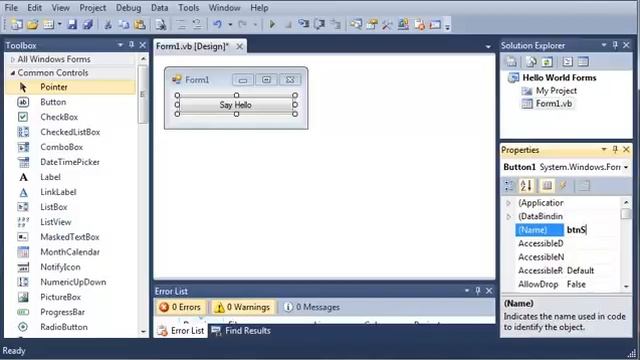Viewport: 640px width, 360px height.
Task: Open the Button1 object dropdown in Properties
Action: tap(626, 167)
